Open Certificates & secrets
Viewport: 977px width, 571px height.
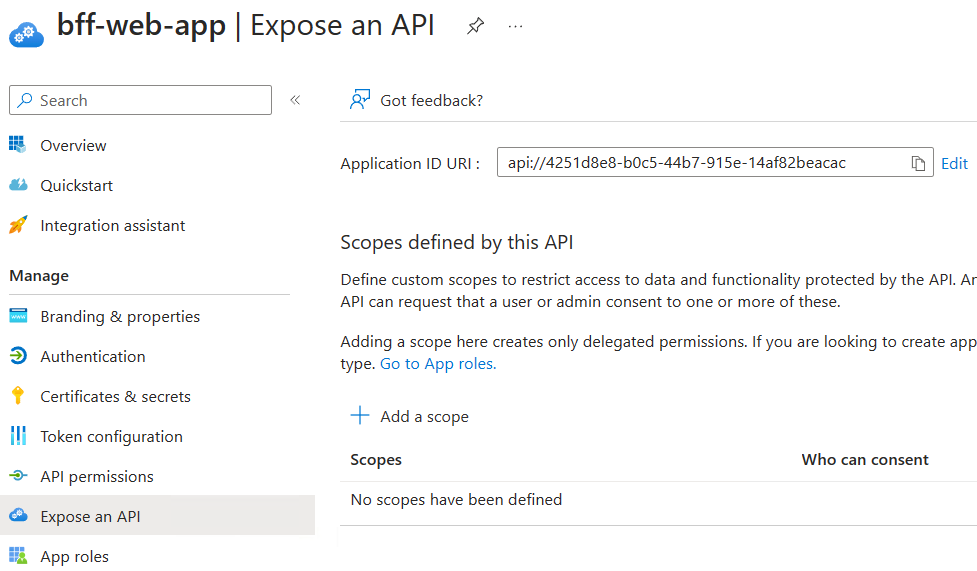click(x=115, y=396)
